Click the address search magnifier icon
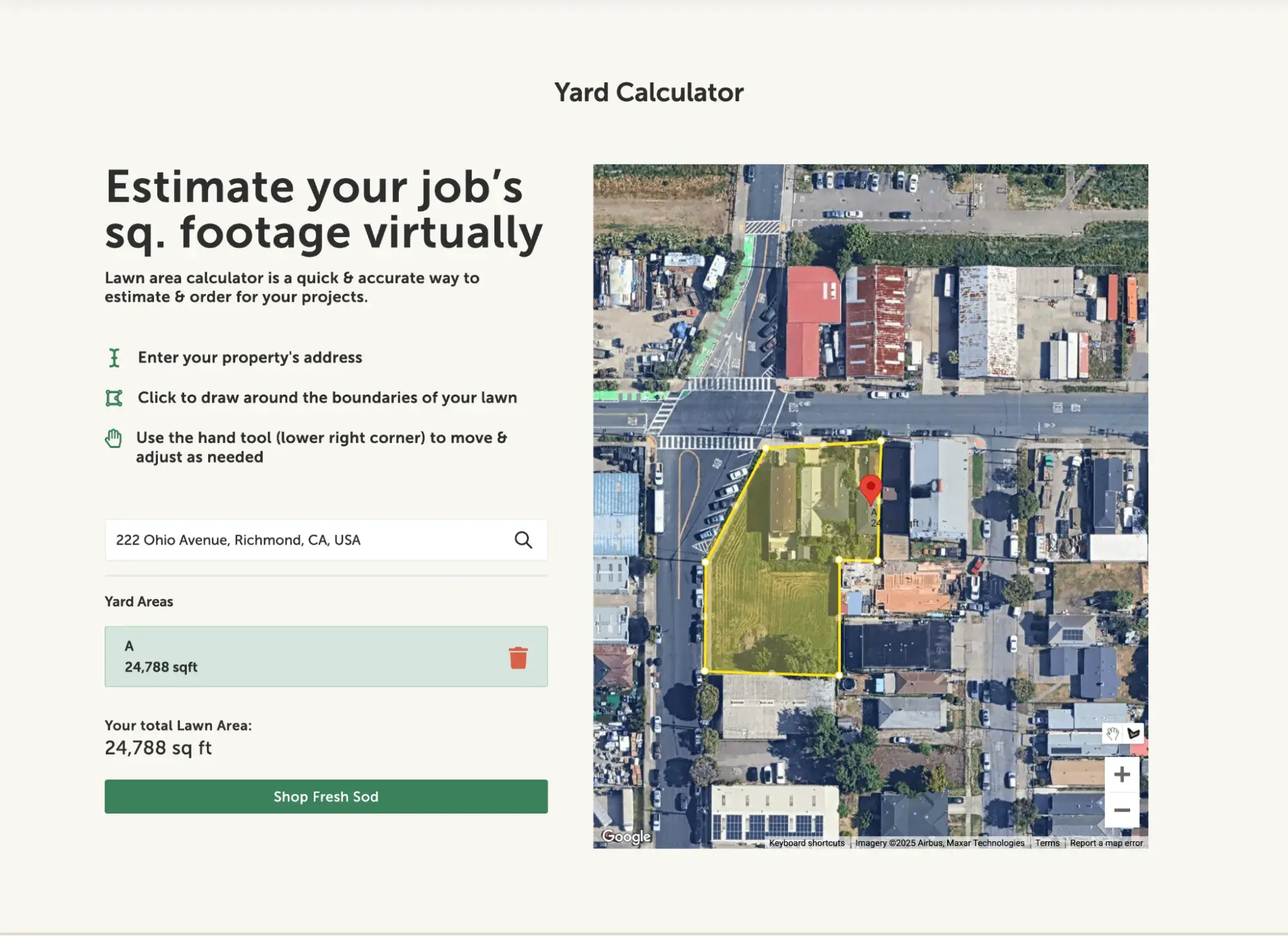 [x=523, y=540]
